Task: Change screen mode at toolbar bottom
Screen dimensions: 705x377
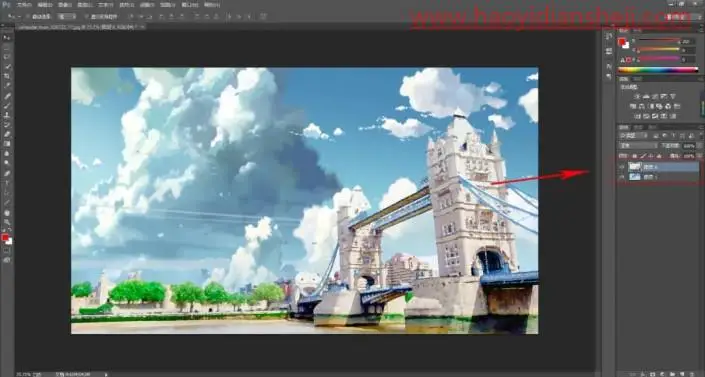Action: tap(7, 260)
